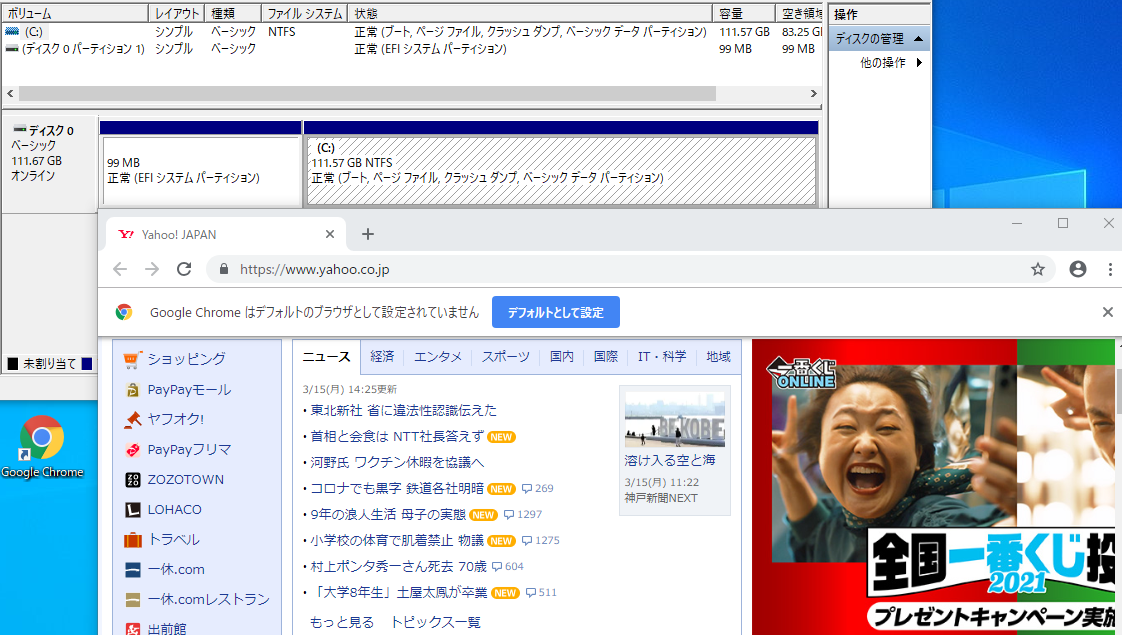
Task: Click the Chrome forward arrow
Action: pos(152,269)
